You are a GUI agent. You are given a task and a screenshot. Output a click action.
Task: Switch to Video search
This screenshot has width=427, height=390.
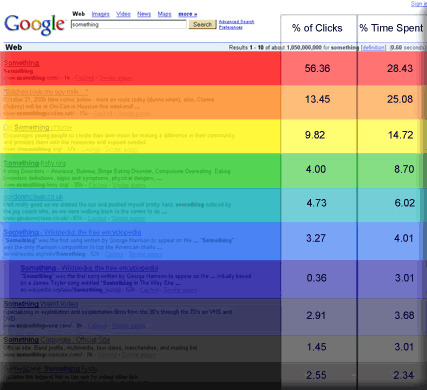pos(123,14)
